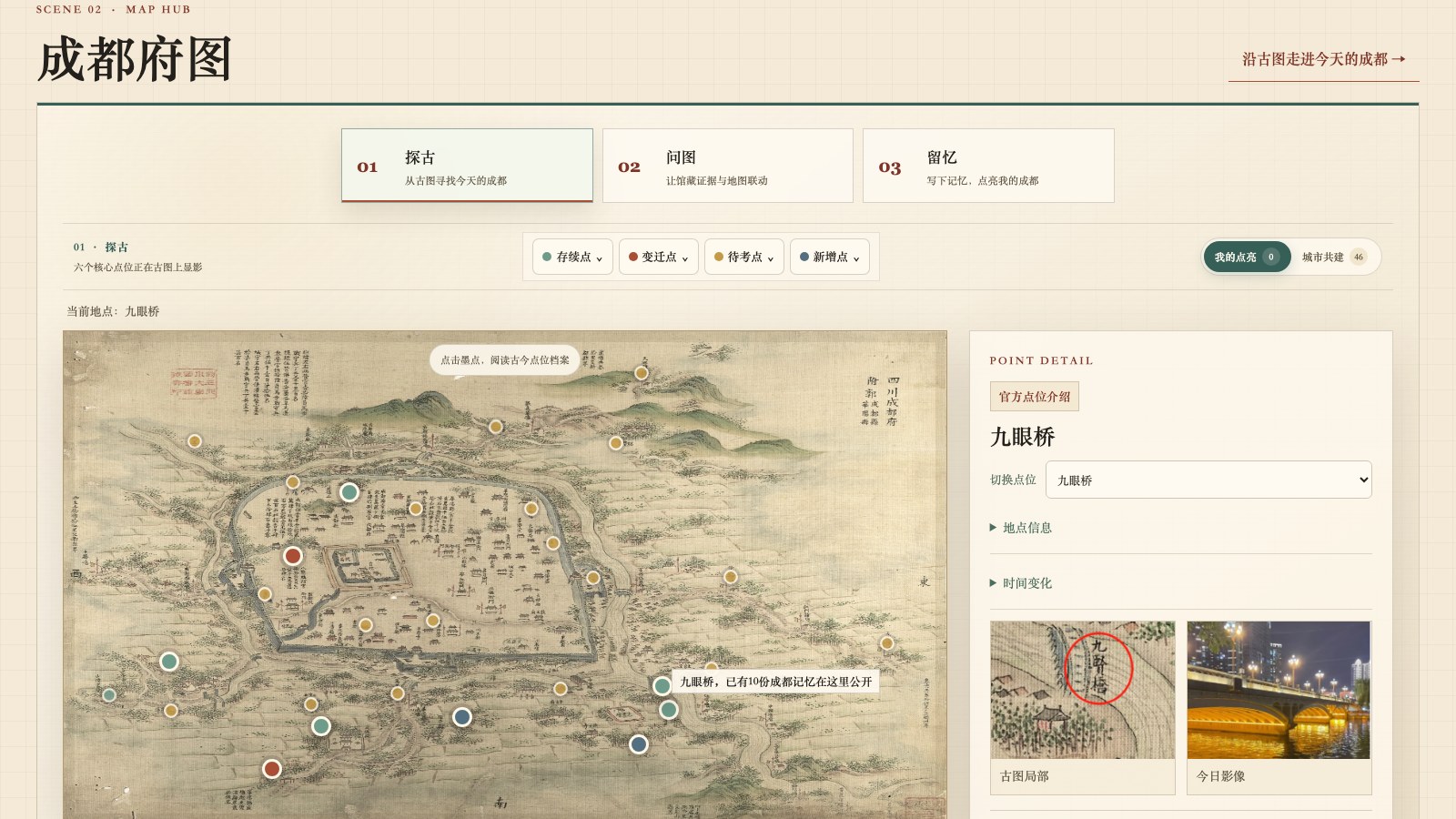Click the 六个核心点位正在古图上显影 subtitle

pyautogui.click(x=137, y=268)
